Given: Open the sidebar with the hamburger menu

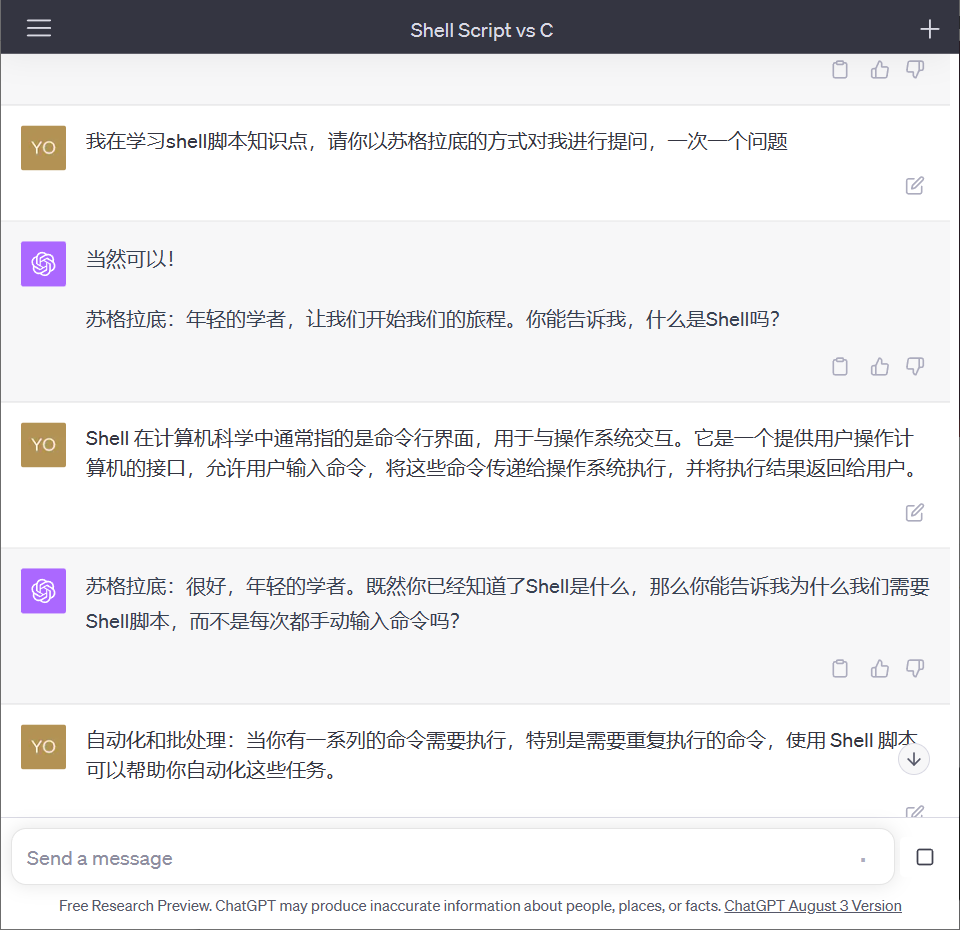Looking at the screenshot, I should 38,27.
